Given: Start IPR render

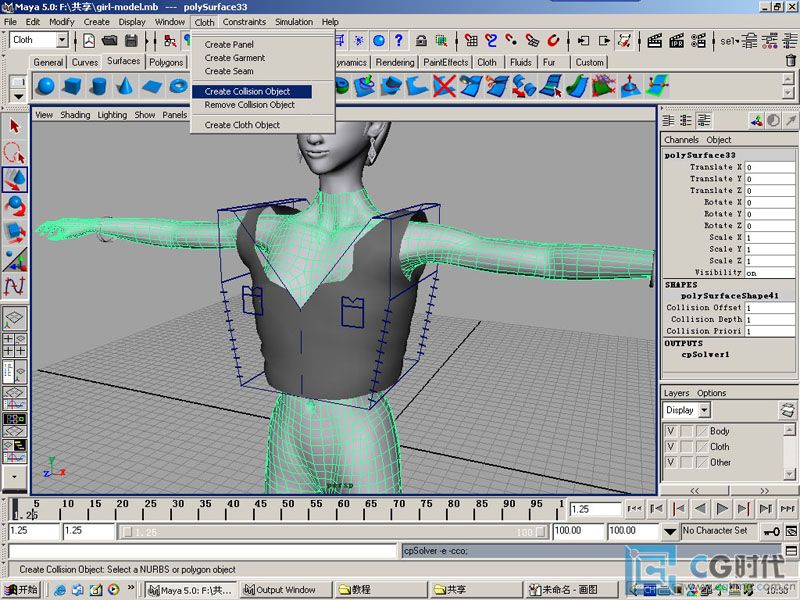Looking at the screenshot, I should click(677, 40).
